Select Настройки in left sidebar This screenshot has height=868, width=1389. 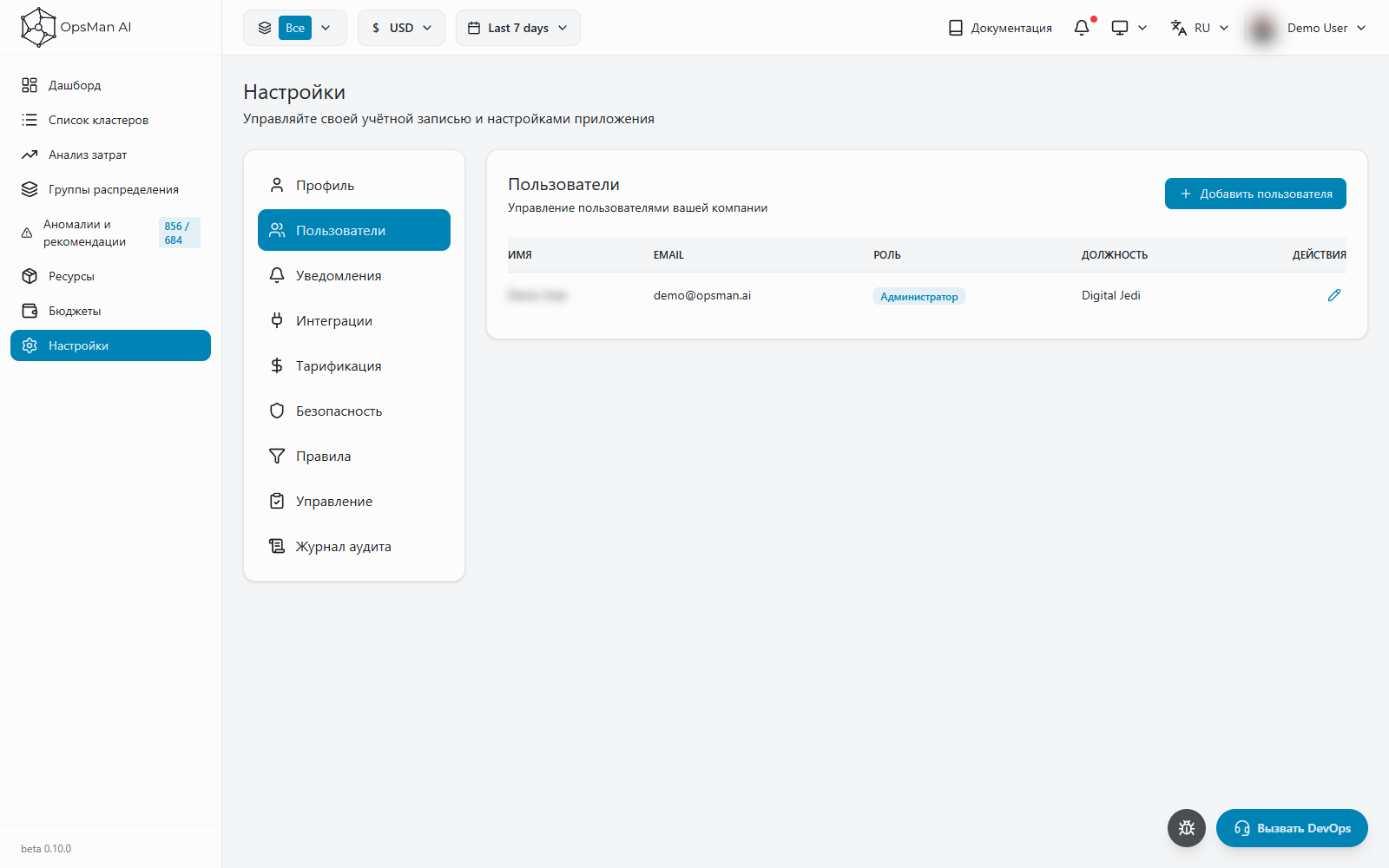[110, 345]
